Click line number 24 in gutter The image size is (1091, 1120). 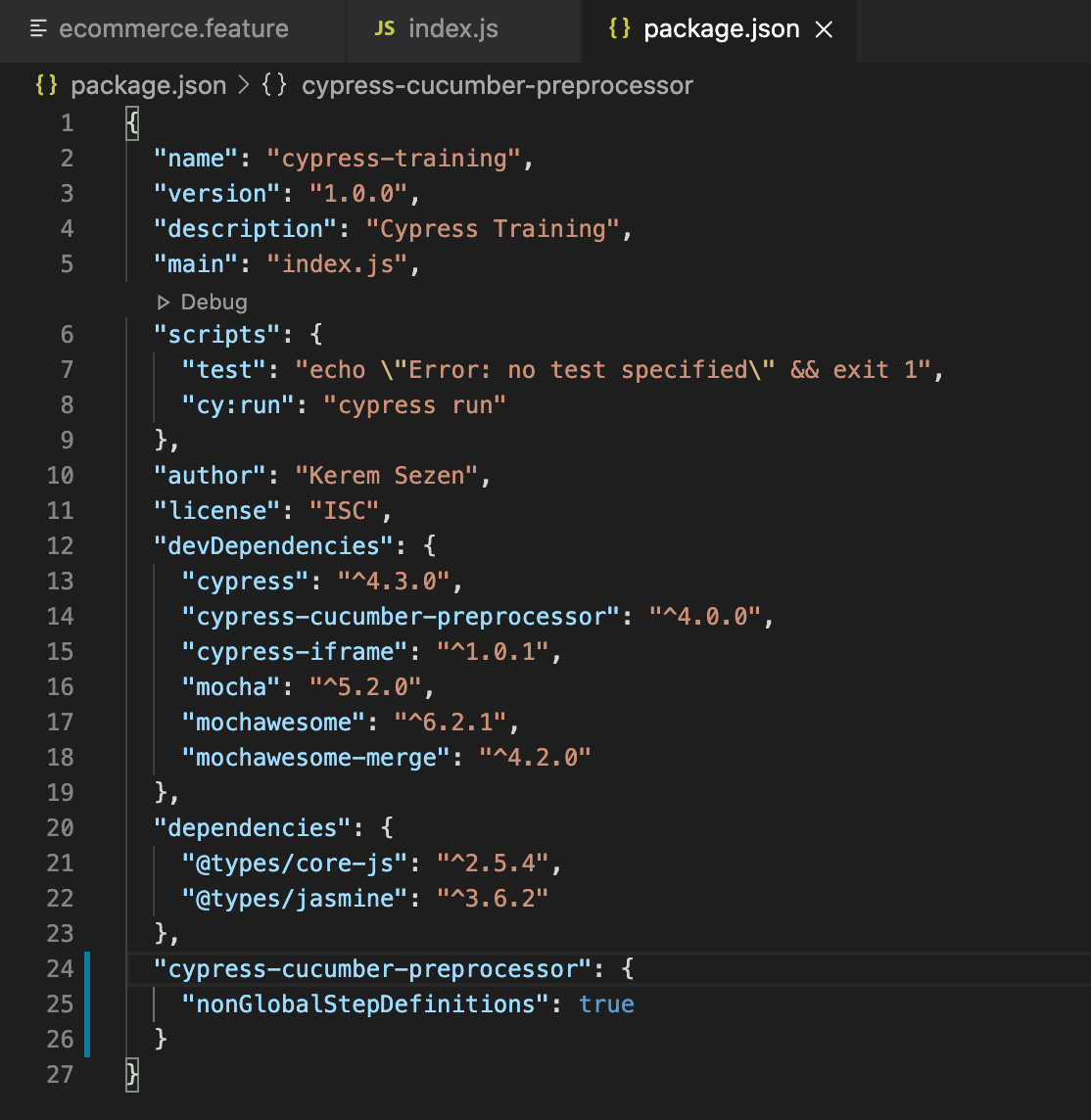click(x=60, y=968)
